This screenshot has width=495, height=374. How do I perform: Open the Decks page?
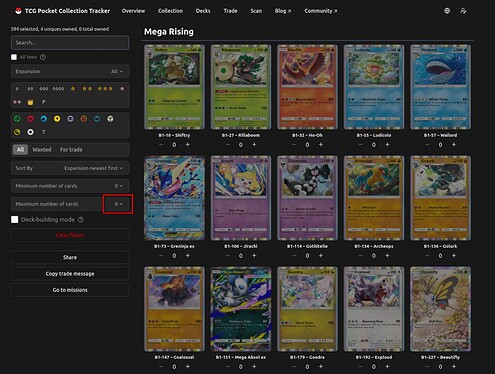coord(203,11)
